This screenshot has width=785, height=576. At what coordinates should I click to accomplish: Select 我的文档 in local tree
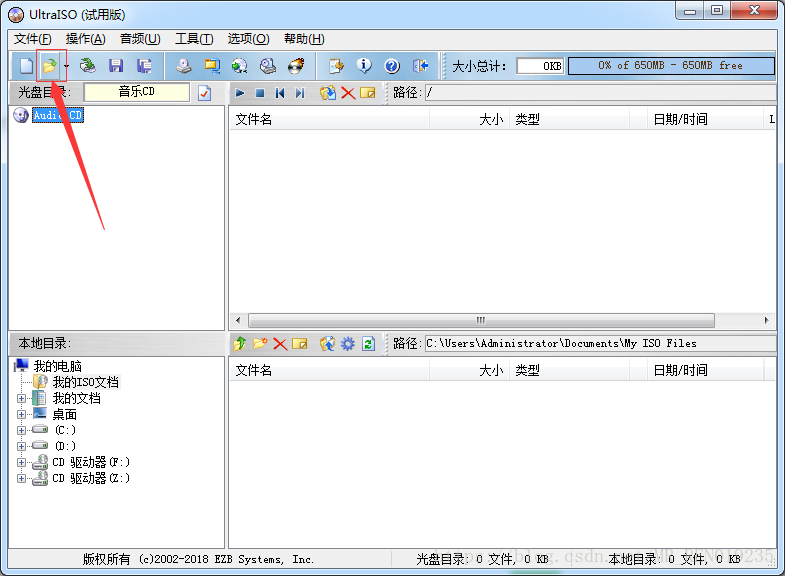tap(77, 398)
